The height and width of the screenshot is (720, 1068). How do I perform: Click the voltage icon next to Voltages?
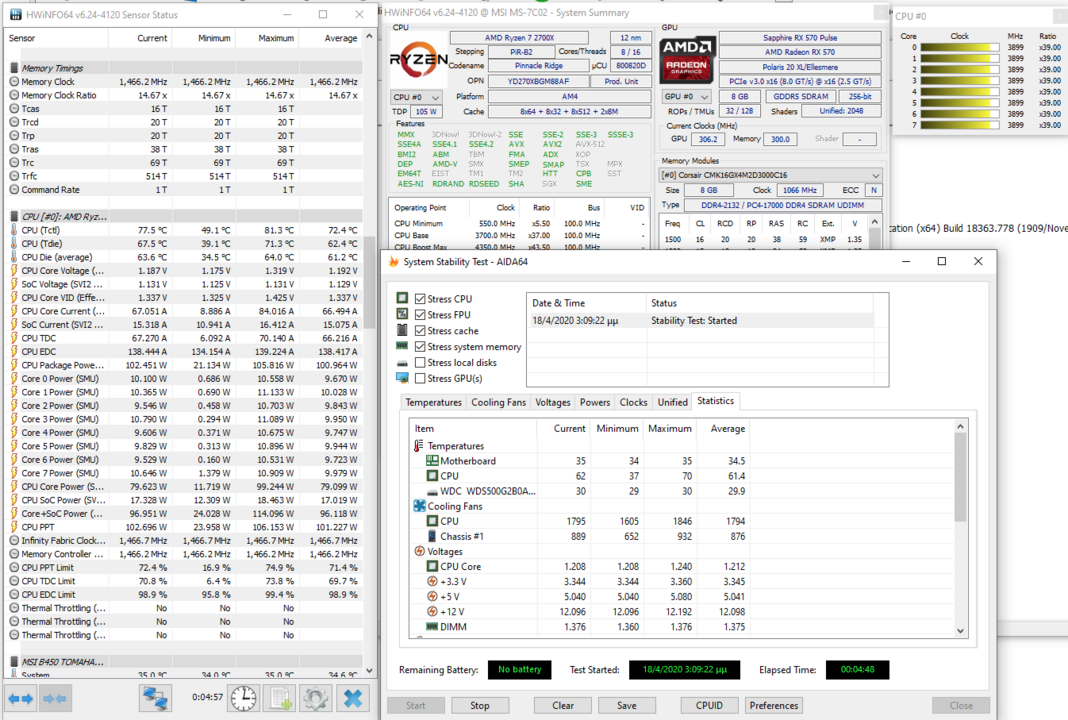(420, 551)
